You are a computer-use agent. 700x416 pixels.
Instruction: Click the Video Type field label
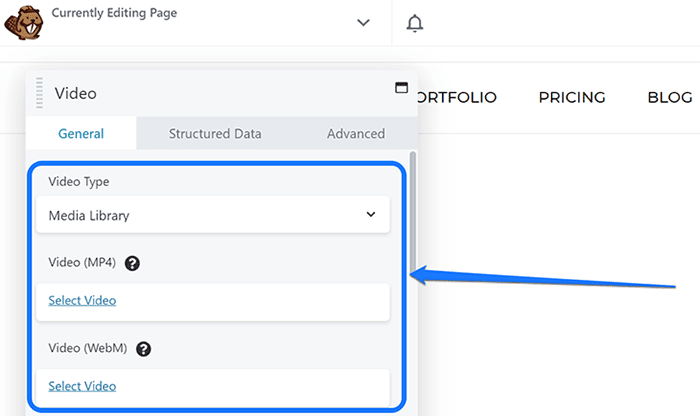tap(79, 182)
